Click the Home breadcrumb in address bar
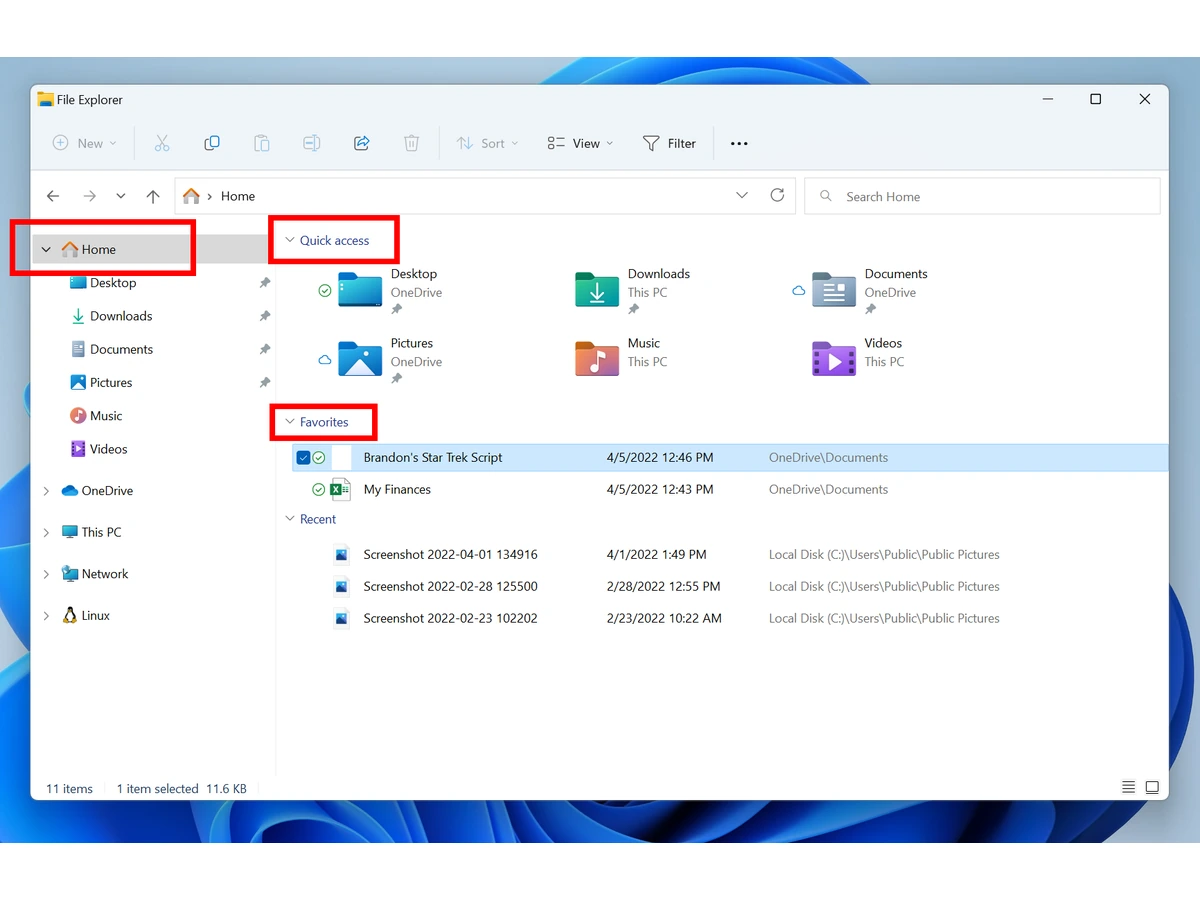This screenshot has width=1200, height=900. pos(238,196)
